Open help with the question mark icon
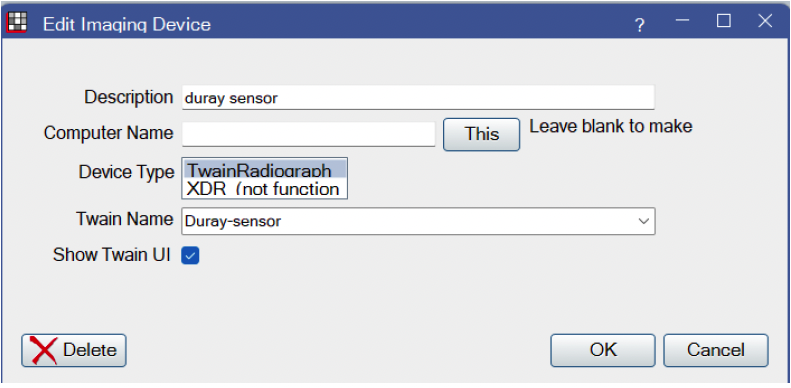 pyautogui.click(x=640, y=24)
